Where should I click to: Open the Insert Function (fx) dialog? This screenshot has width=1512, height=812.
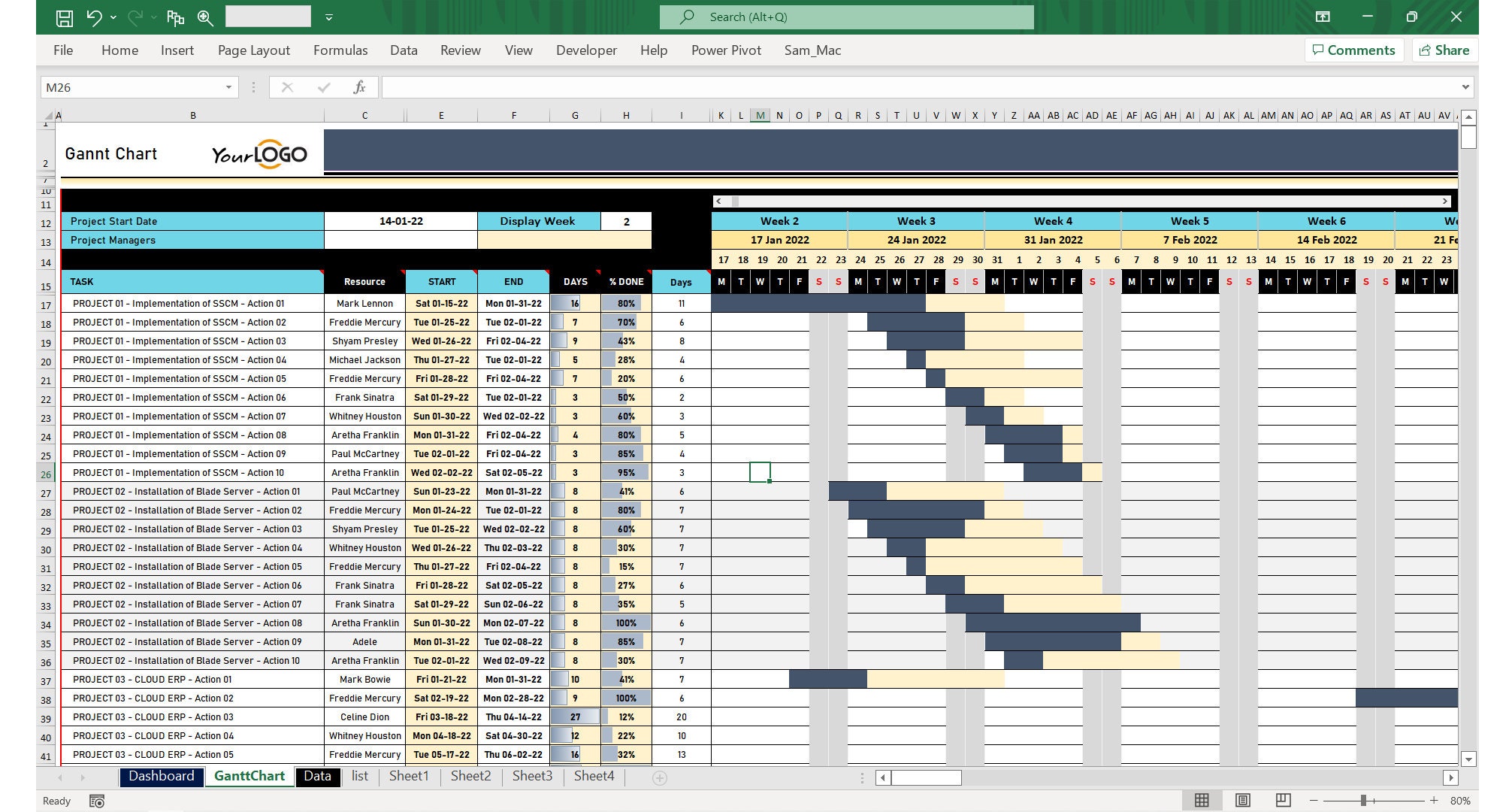360,86
